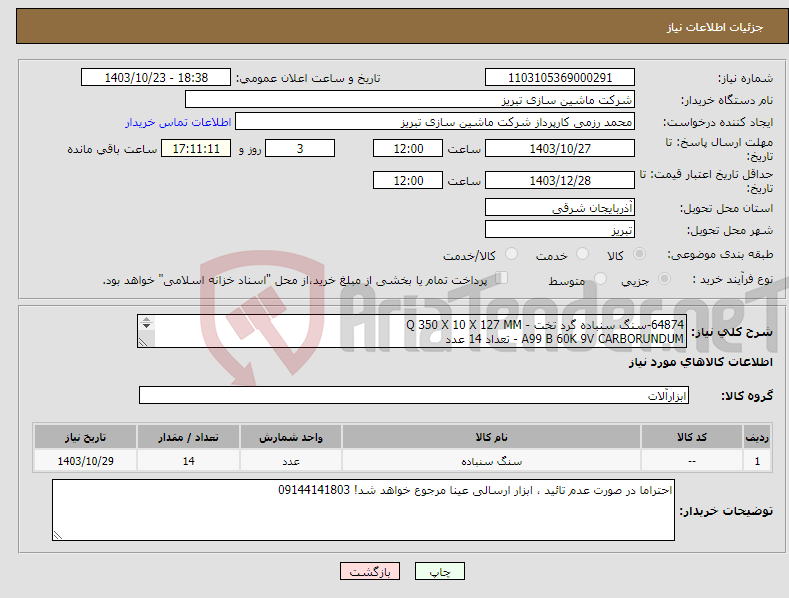789x598 pixels.
Task: Open buyer contact info link اطلاعات تماس خریدار
Action: 178,122
